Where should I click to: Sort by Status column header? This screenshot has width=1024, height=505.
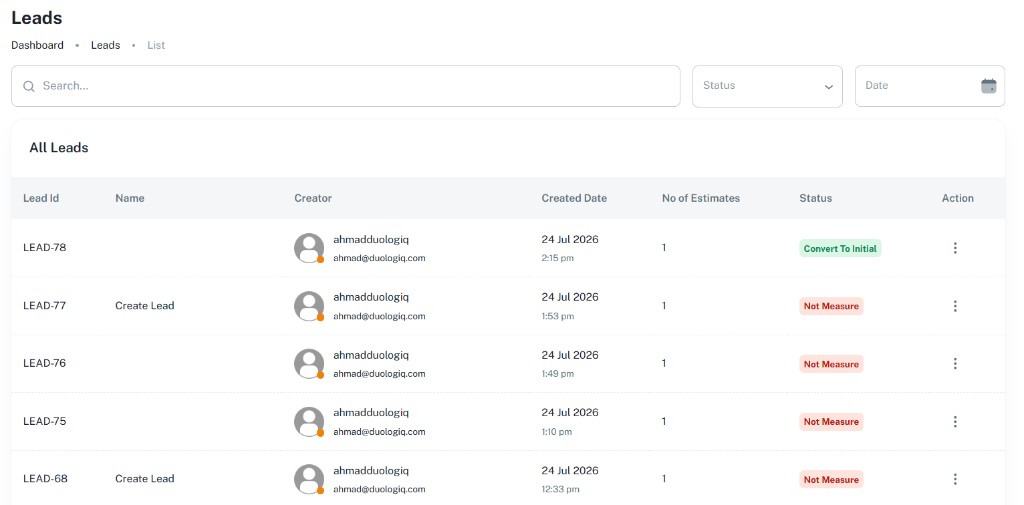(x=816, y=198)
